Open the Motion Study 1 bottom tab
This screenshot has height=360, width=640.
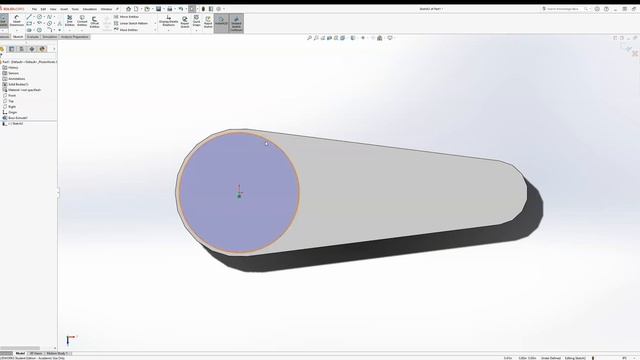pyautogui.click(x=57, y=353)
